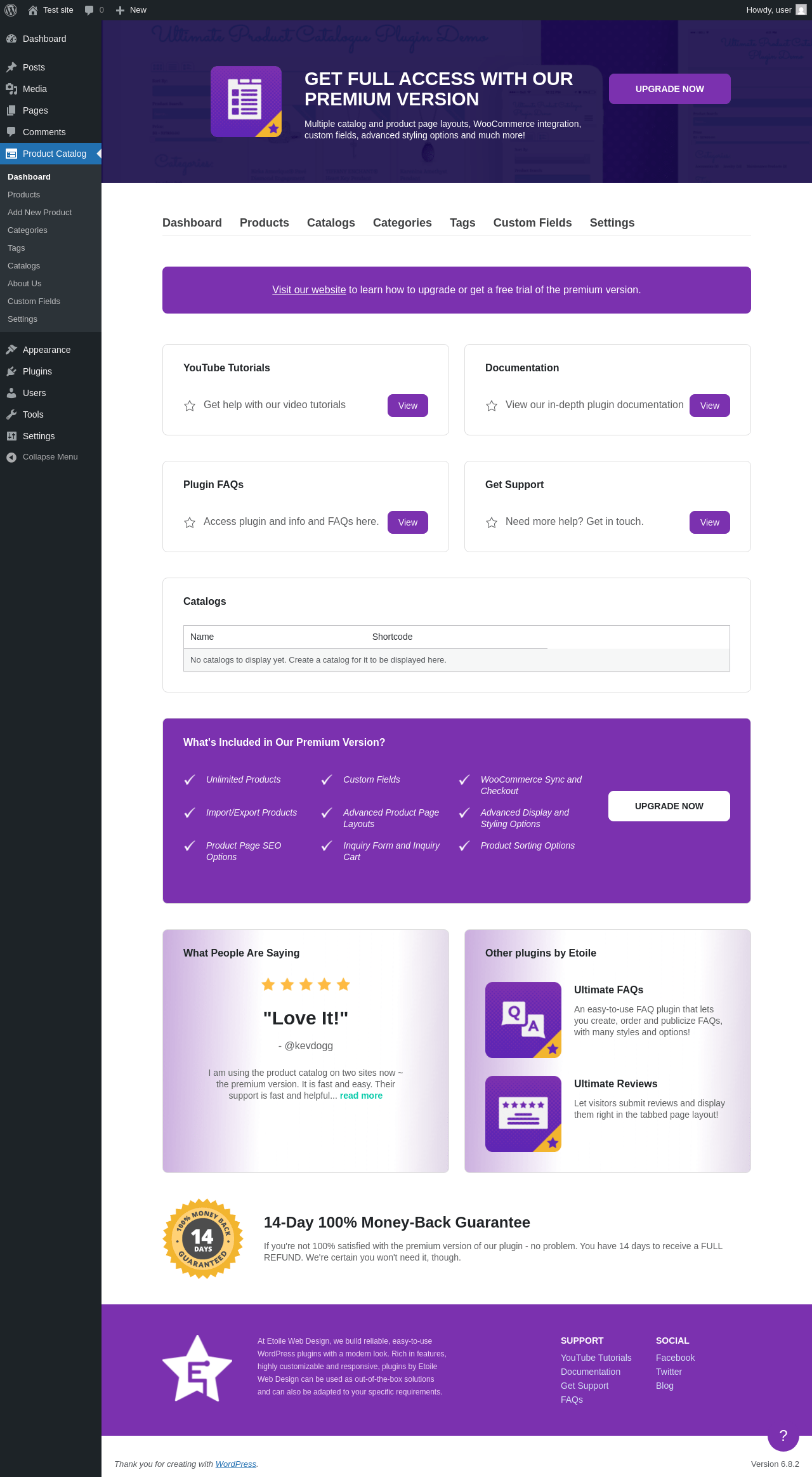
Task: Click the Tools wrench icon
Action: click(x=11, y=414)
